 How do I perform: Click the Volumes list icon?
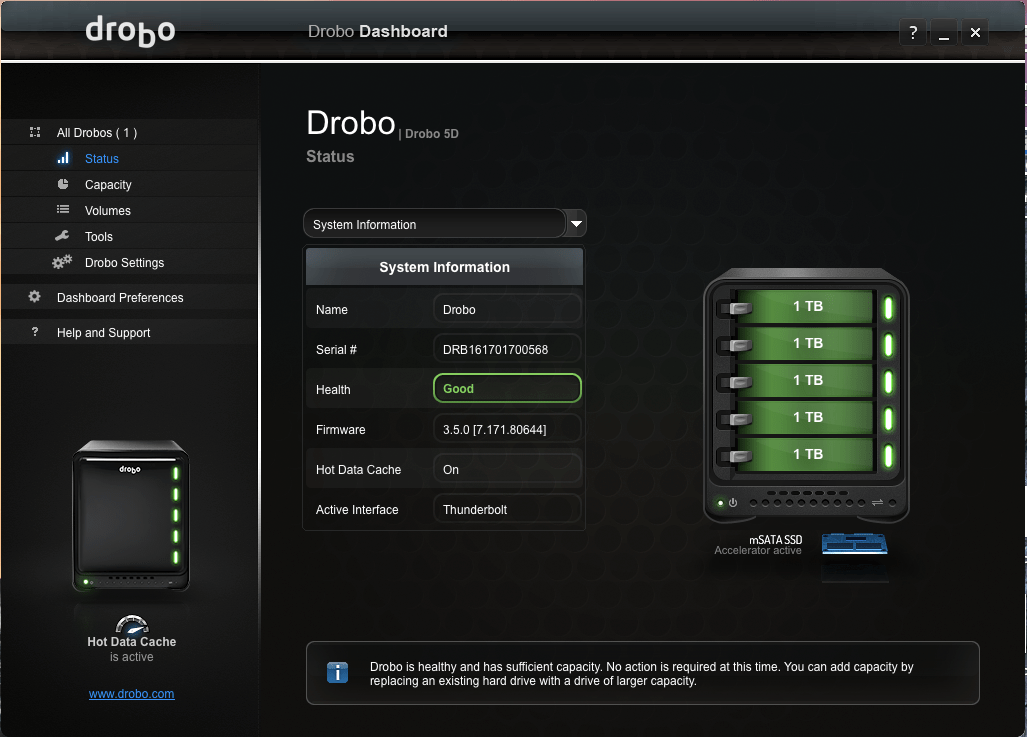click(x=64, y=210)
